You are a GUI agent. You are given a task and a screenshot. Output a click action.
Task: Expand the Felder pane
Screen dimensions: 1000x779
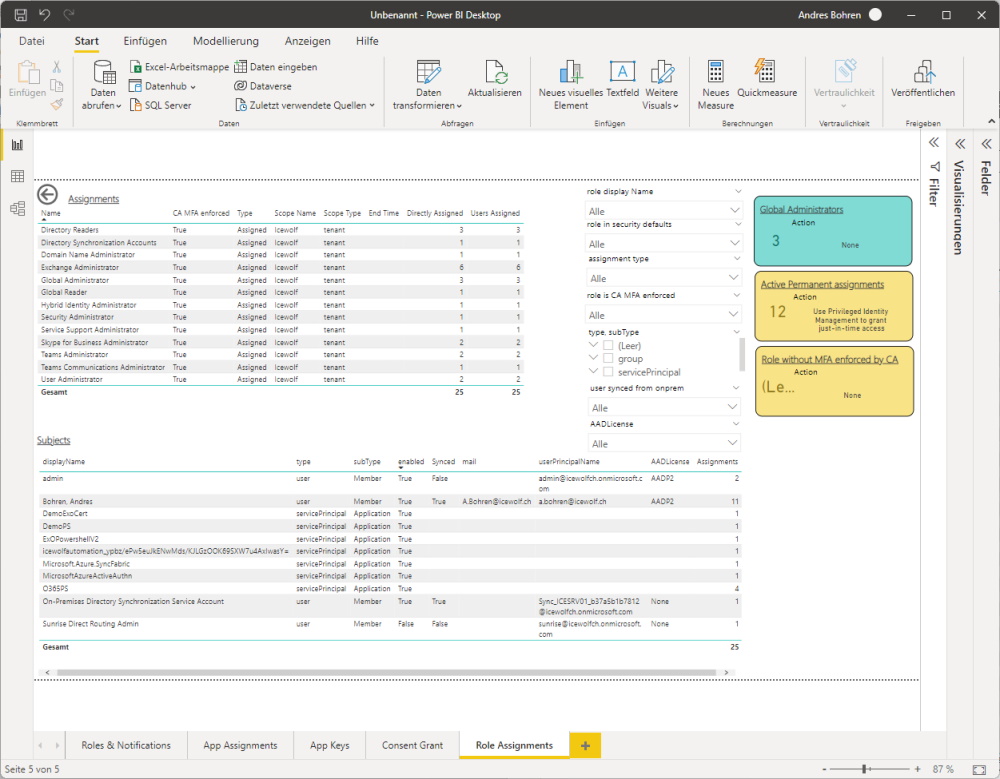[x=986, y=143]
